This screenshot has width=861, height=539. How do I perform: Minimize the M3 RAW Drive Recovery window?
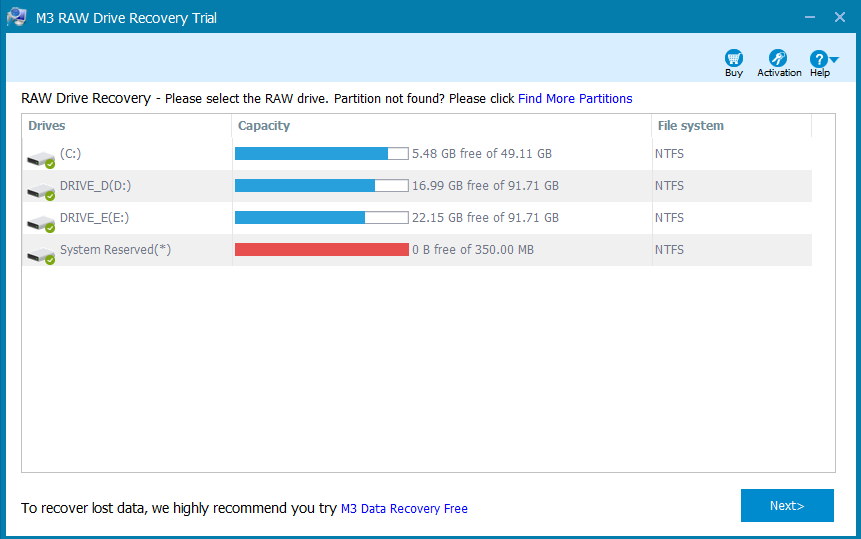tap(810, 17)
